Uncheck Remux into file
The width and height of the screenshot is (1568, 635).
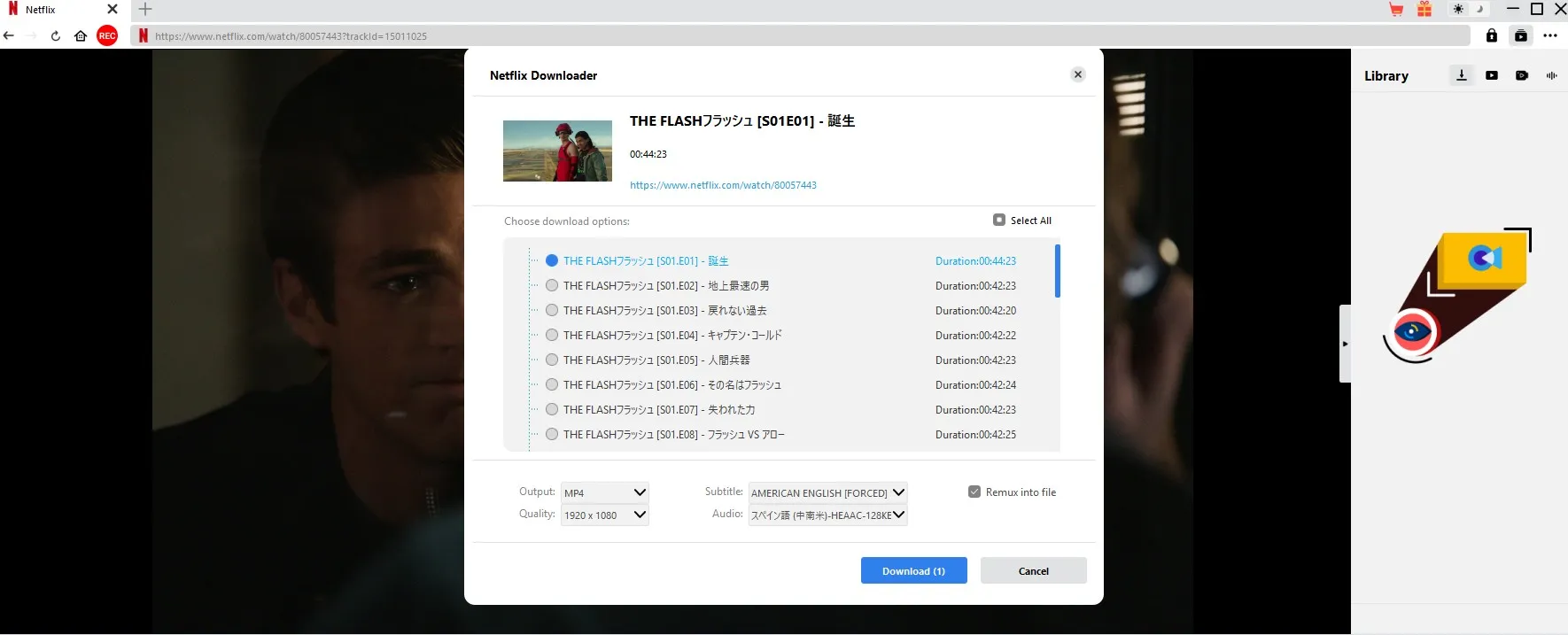pos(974,492)
